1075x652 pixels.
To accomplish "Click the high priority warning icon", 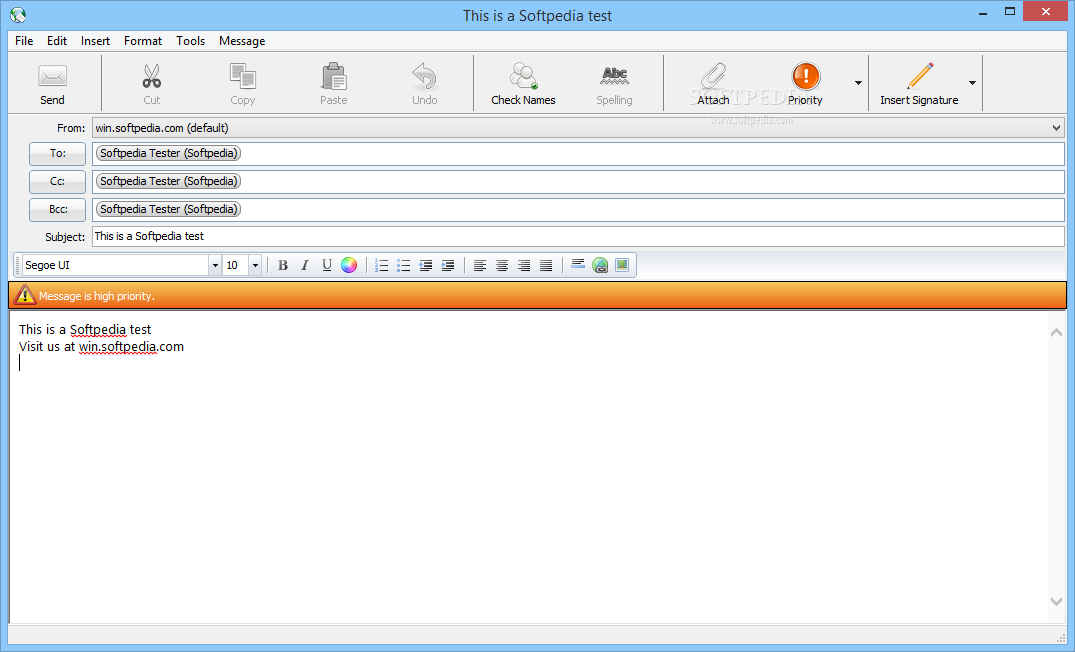I will (x=25, y=295).
